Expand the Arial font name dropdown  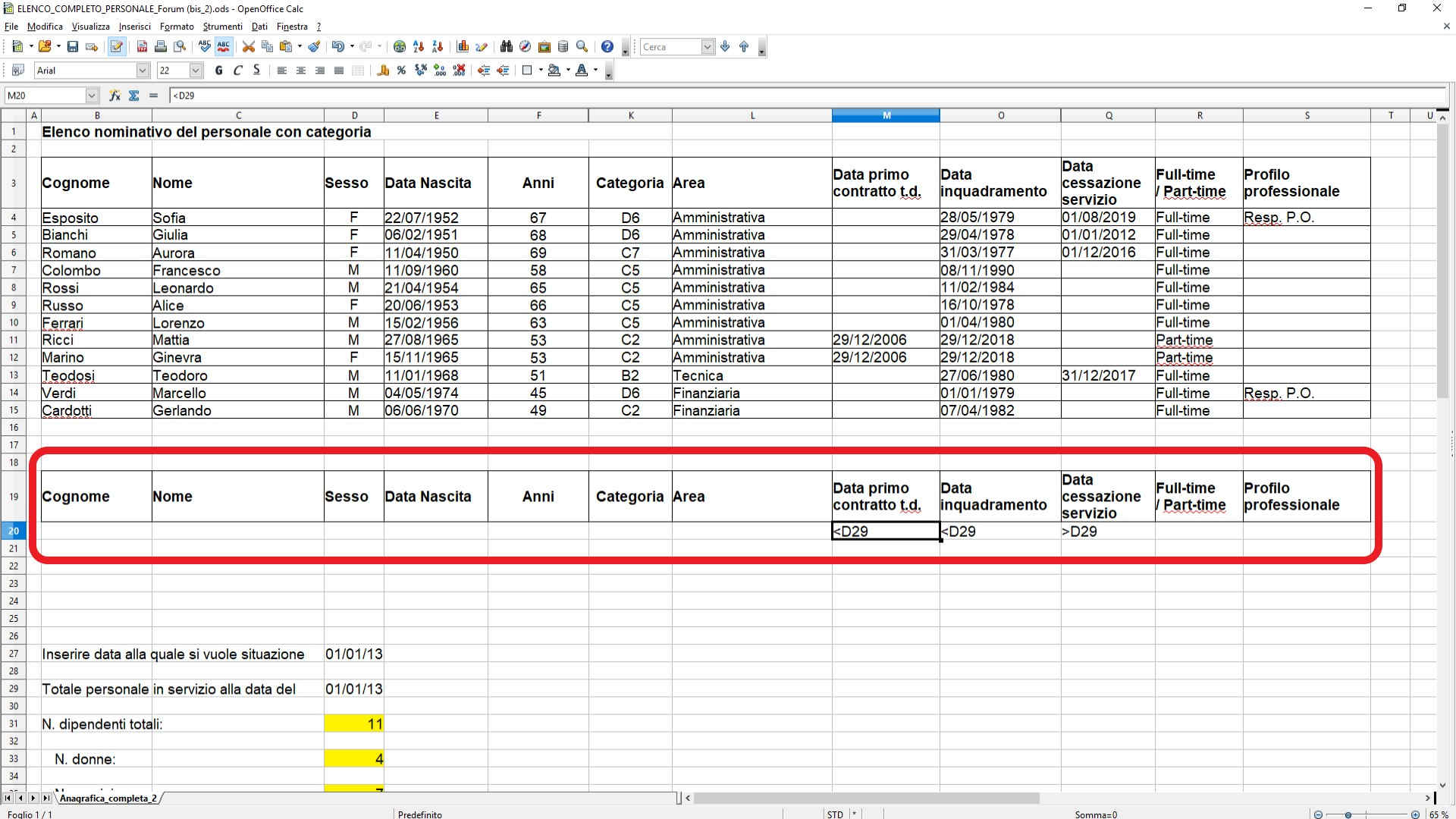pyautogui.click(x=143, y=71)
